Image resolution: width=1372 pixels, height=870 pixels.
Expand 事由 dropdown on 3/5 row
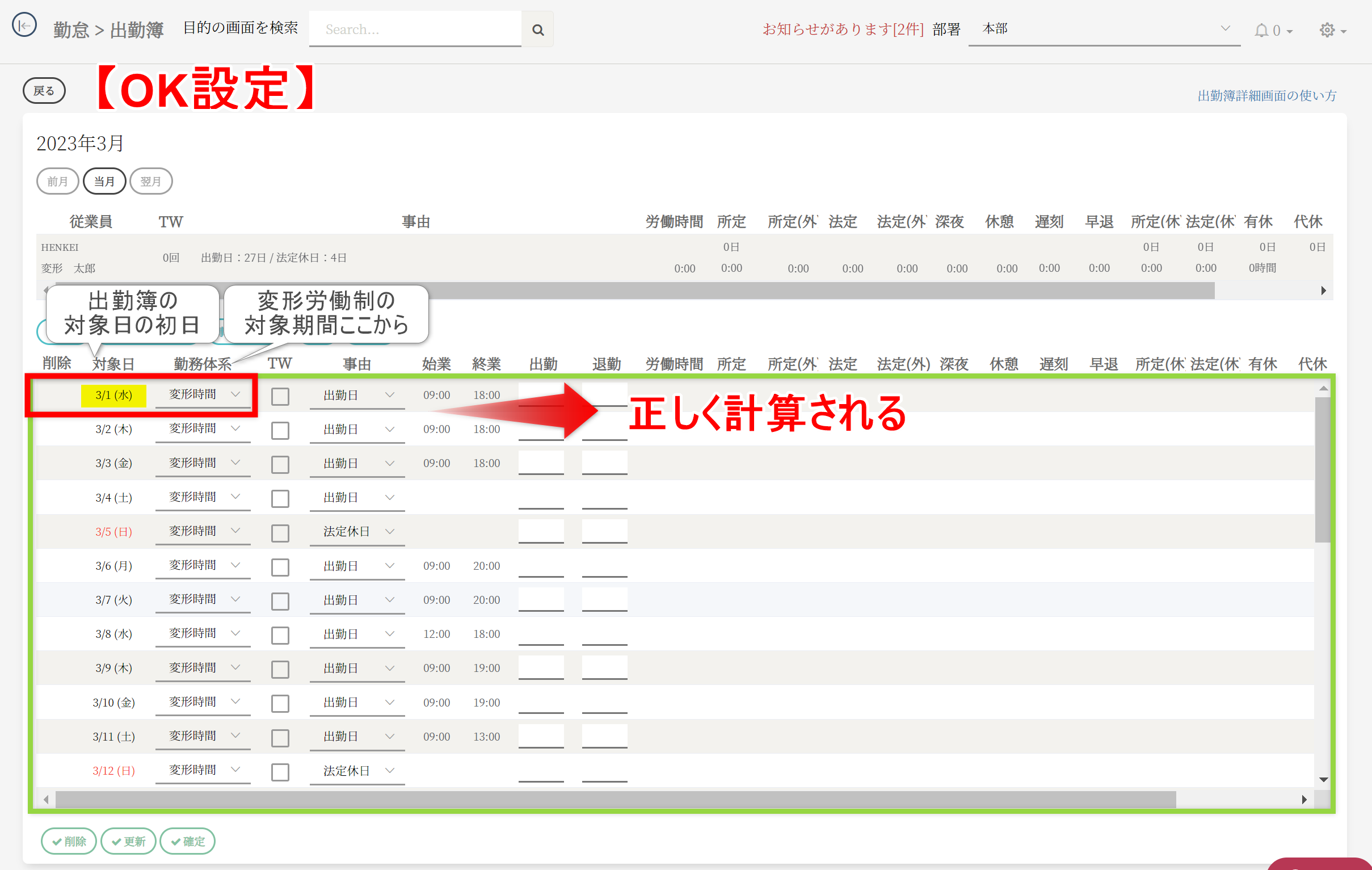point(357,532)
